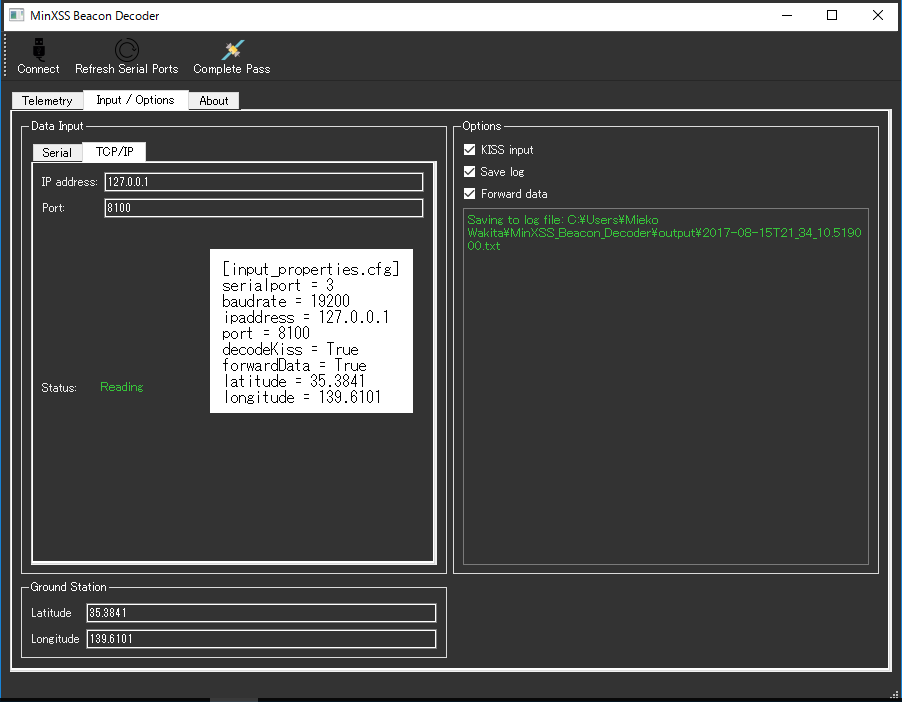Image resolution: width=902 pixels, height=702 pixels.
Task: Toggle the Save log checkbox
Action: tap(469, 171)
